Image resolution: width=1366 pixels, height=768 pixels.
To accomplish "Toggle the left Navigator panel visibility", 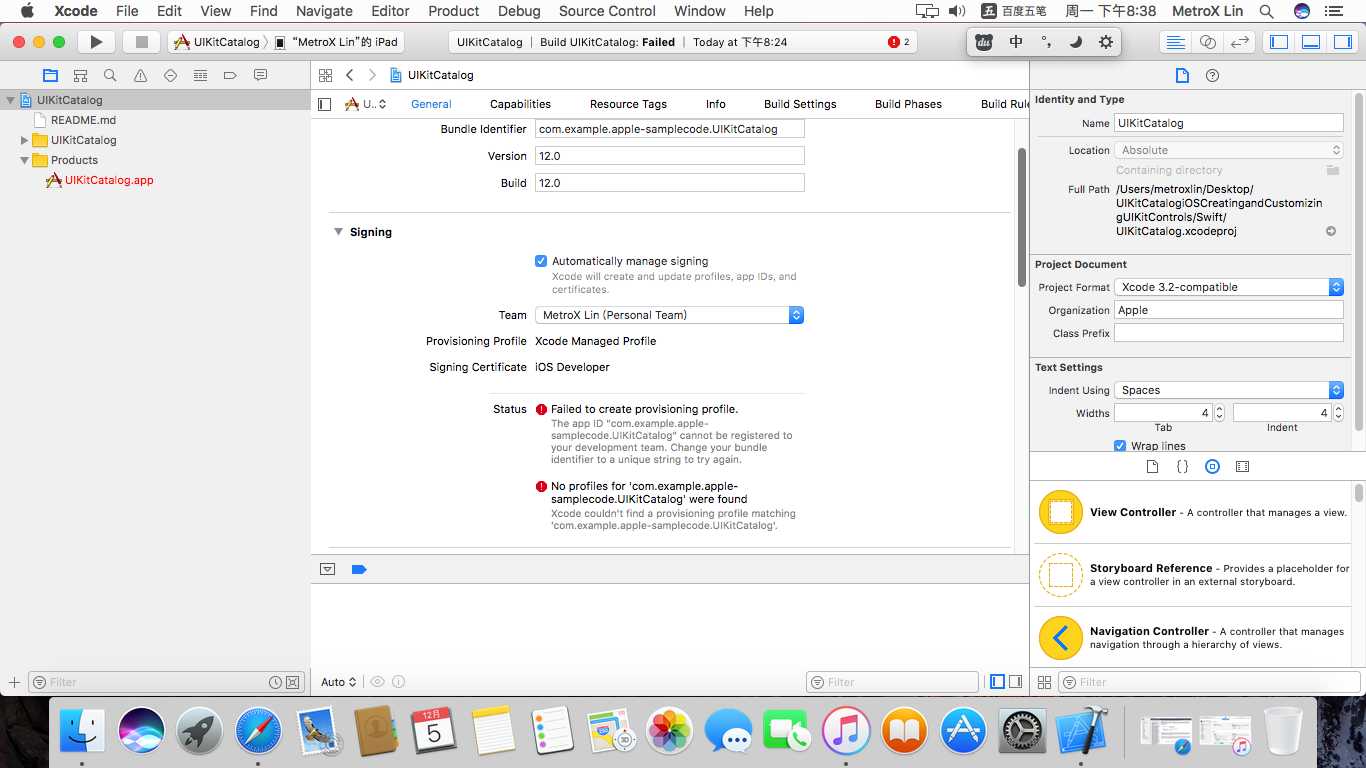I will [1279, 42].
